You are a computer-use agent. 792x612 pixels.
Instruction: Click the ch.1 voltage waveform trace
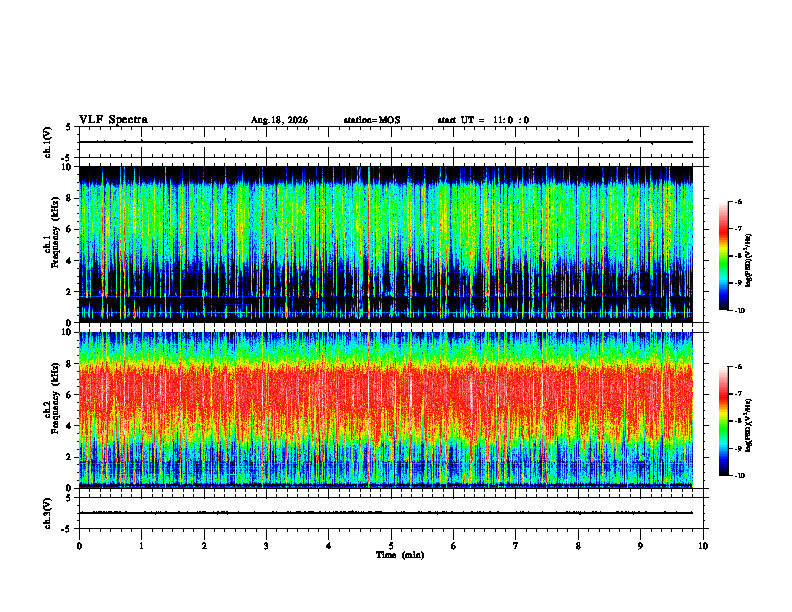[x=386, y=142]
